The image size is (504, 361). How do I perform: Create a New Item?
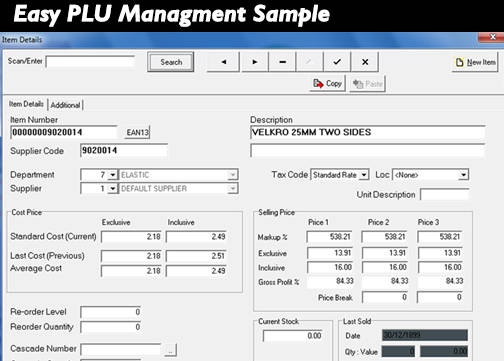(x=475, y=62)
